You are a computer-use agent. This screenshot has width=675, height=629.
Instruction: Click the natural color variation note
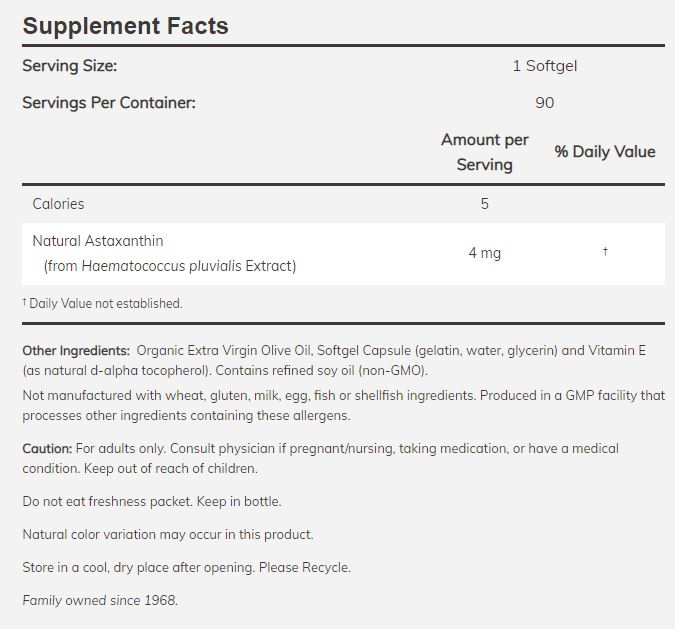(x=167, y=534)
